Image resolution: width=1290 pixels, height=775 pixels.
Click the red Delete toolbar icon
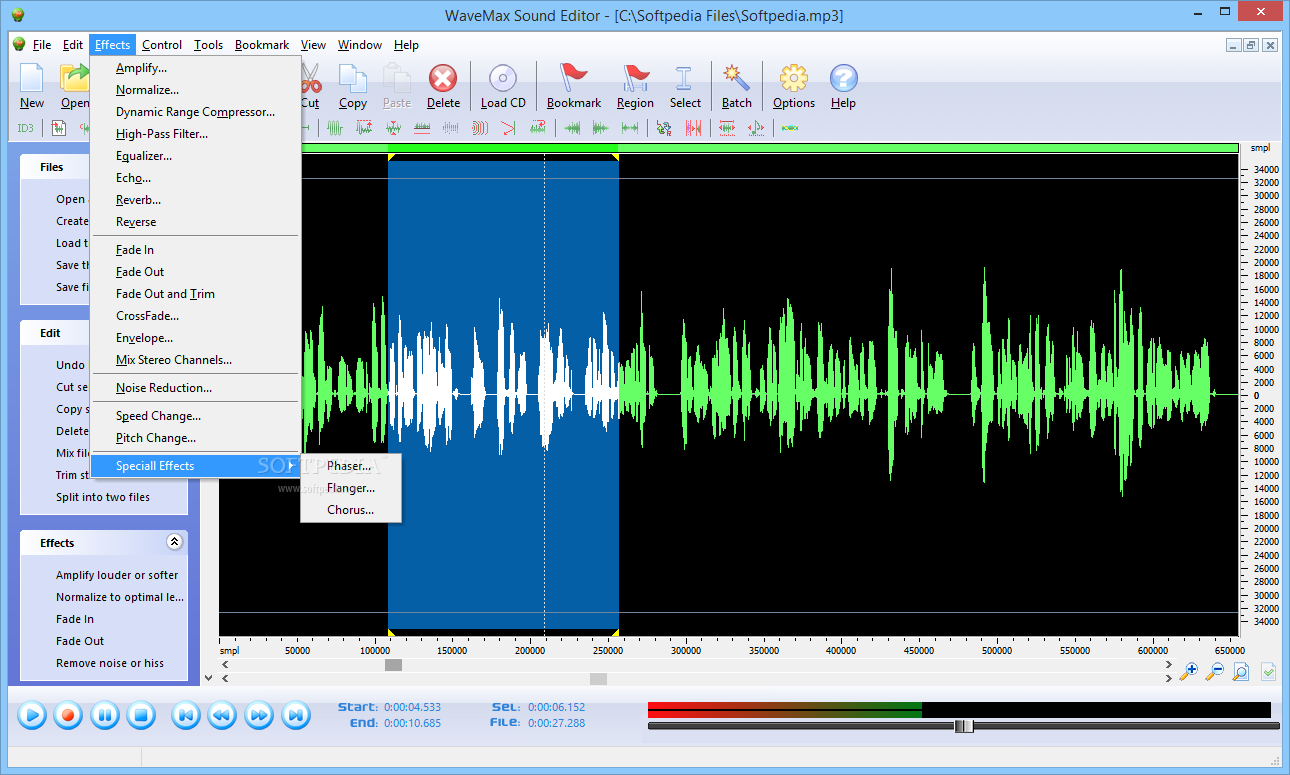pos(443,86)
